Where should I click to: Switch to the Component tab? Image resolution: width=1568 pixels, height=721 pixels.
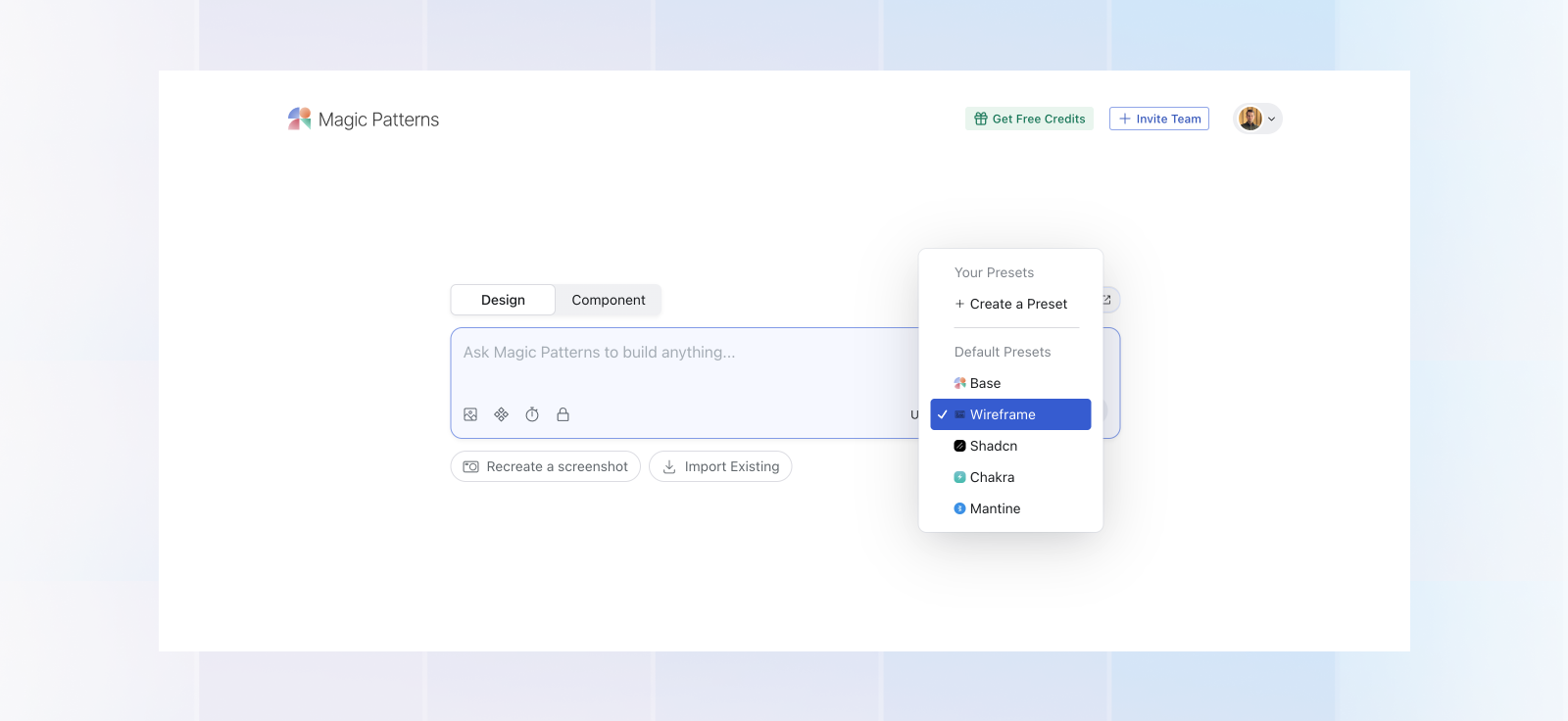pos(609,300)
